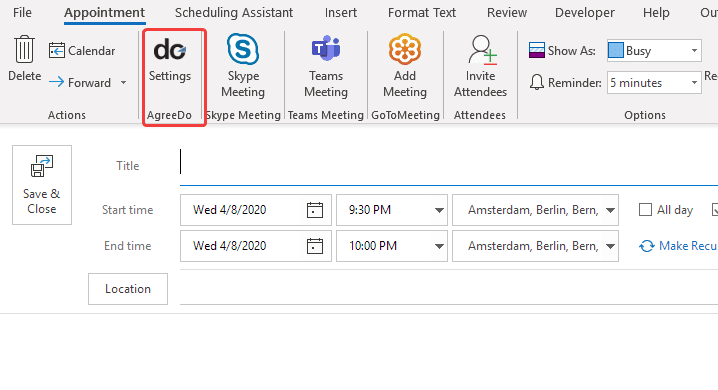
Task: Add a Skype Meeting
Action: [x=243, y=65]
